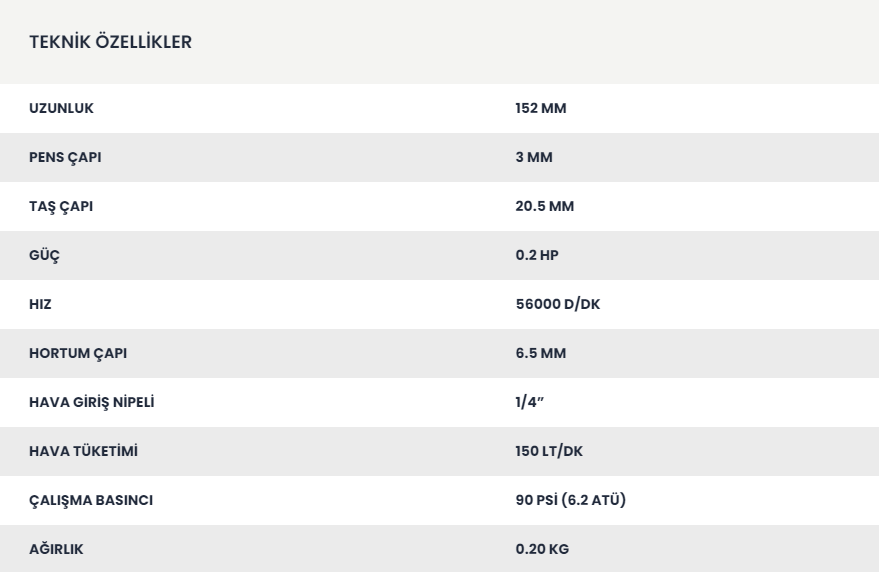Select the HORTUM ÇAPI label

click(78, 353)
